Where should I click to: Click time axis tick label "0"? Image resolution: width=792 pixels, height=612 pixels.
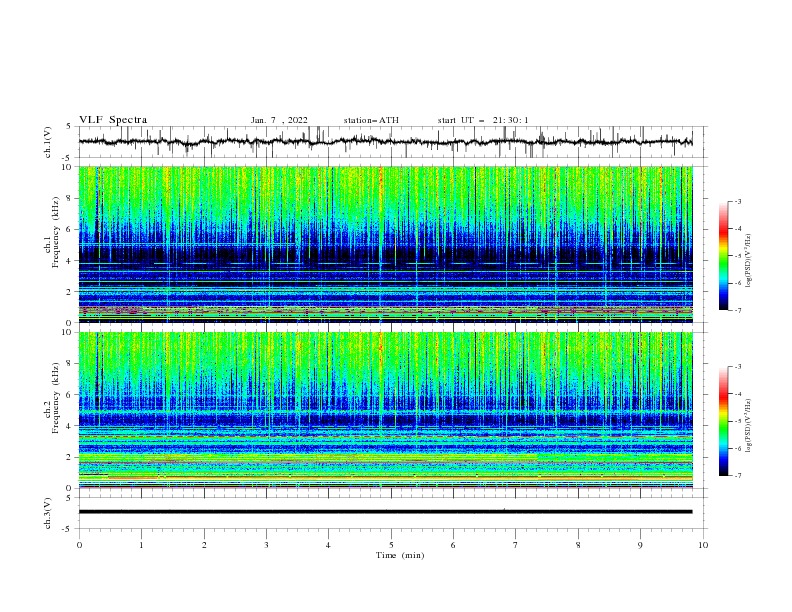(x=79, y=545)
